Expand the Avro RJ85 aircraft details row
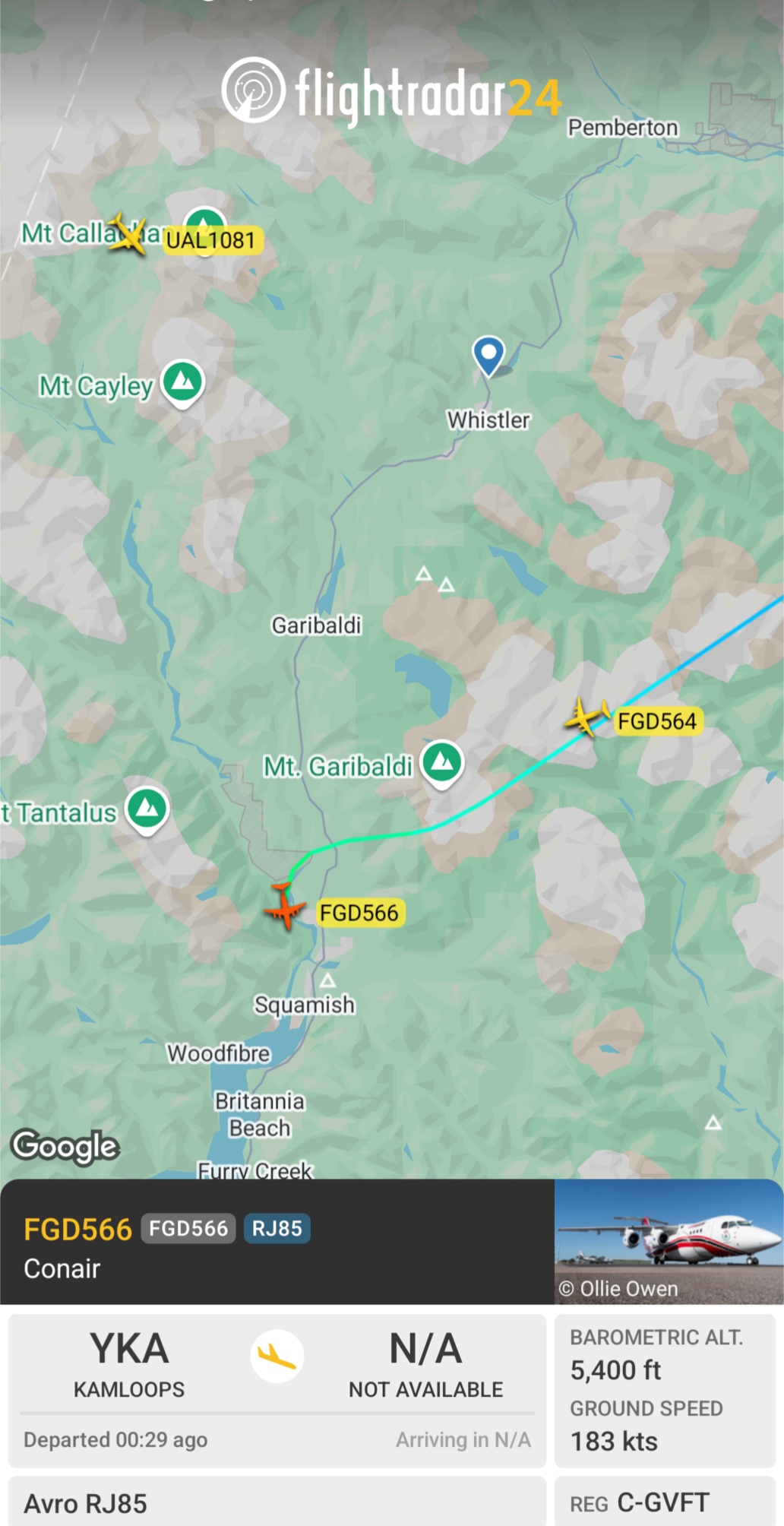Image resolution: width=784 pixels, height=1526 pixels. tap(277, 1502)
